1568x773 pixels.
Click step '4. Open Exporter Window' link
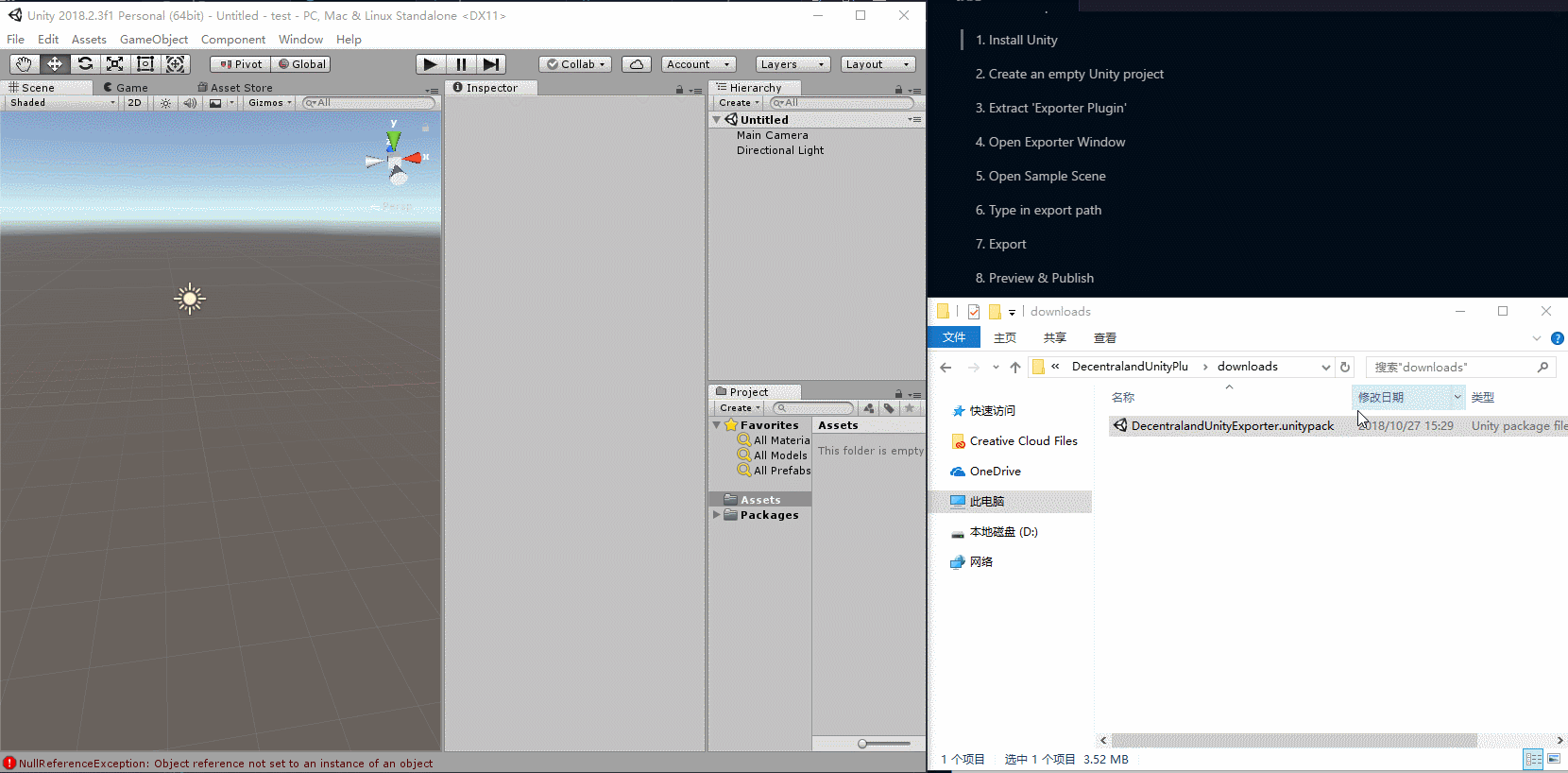pyautogui.click(x=1050, y=142)
